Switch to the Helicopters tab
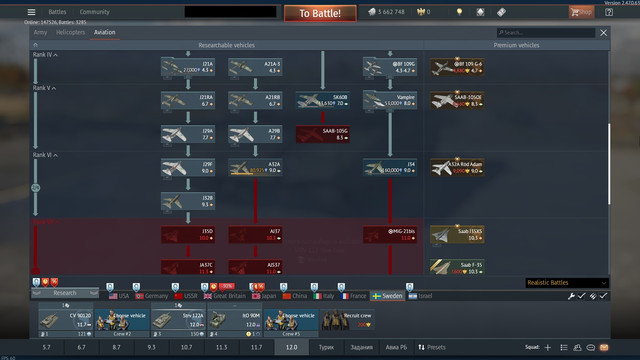Viewport: 640px width, 360px height. [70, 32]
